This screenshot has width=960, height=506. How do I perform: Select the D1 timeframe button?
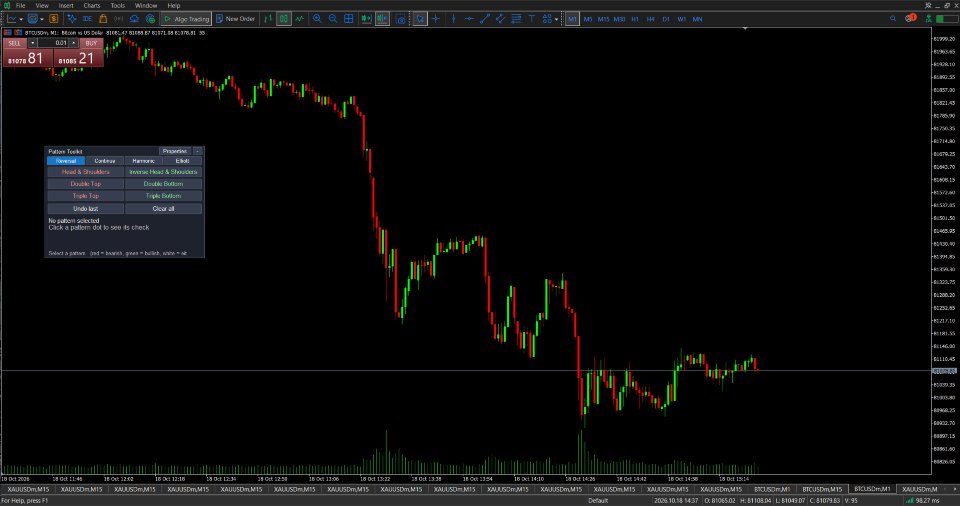point(666,19)
